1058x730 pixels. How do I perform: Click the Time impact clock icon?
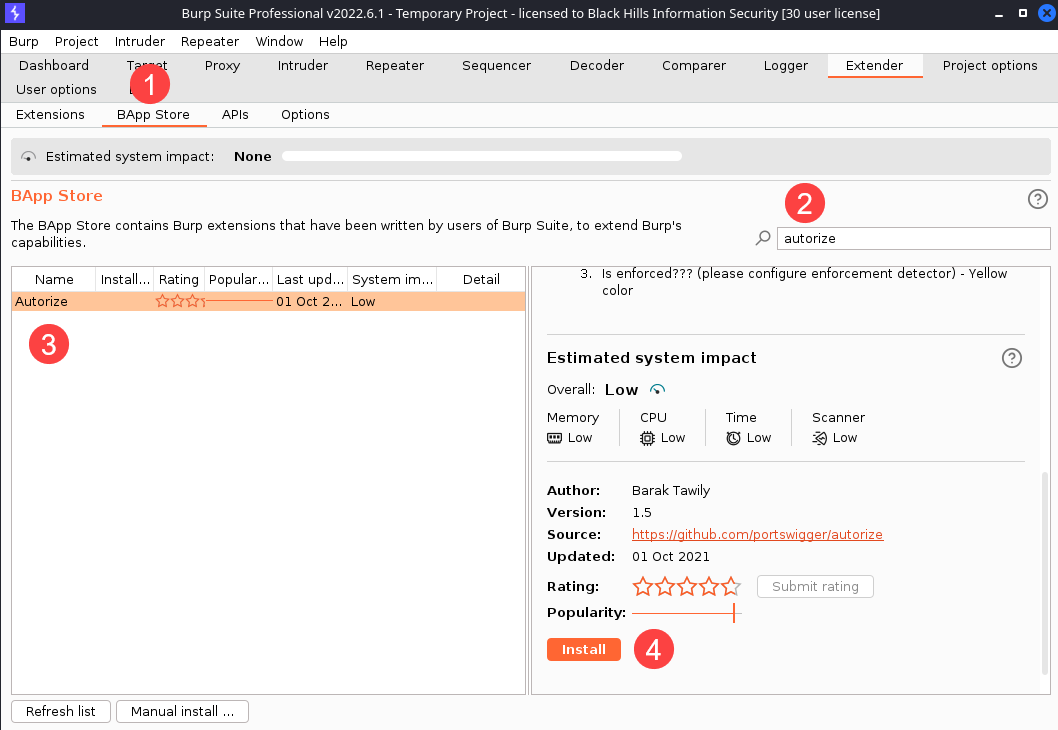[734, 438]
